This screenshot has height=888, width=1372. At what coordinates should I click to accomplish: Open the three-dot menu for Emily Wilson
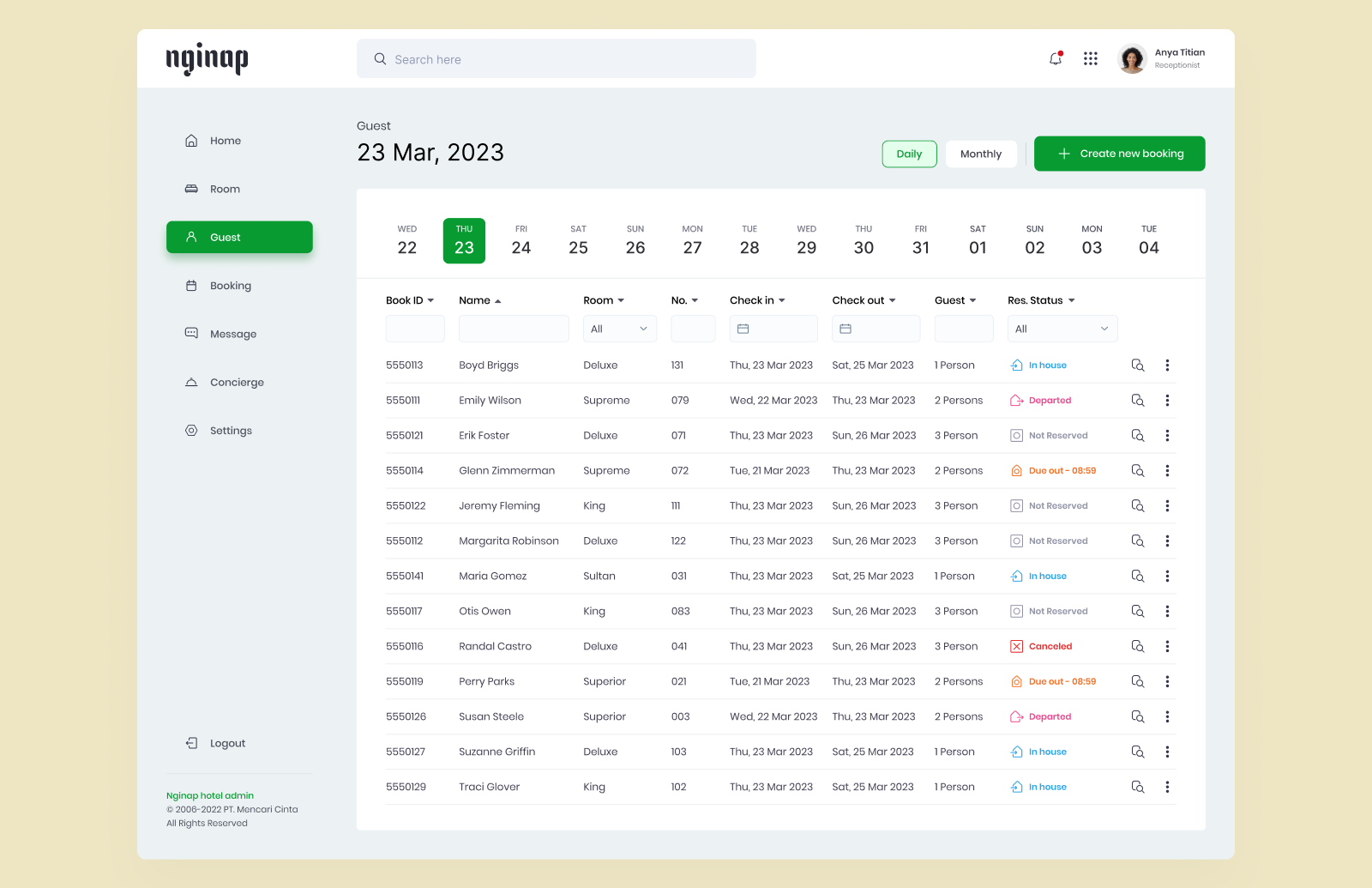[1167, 400]
